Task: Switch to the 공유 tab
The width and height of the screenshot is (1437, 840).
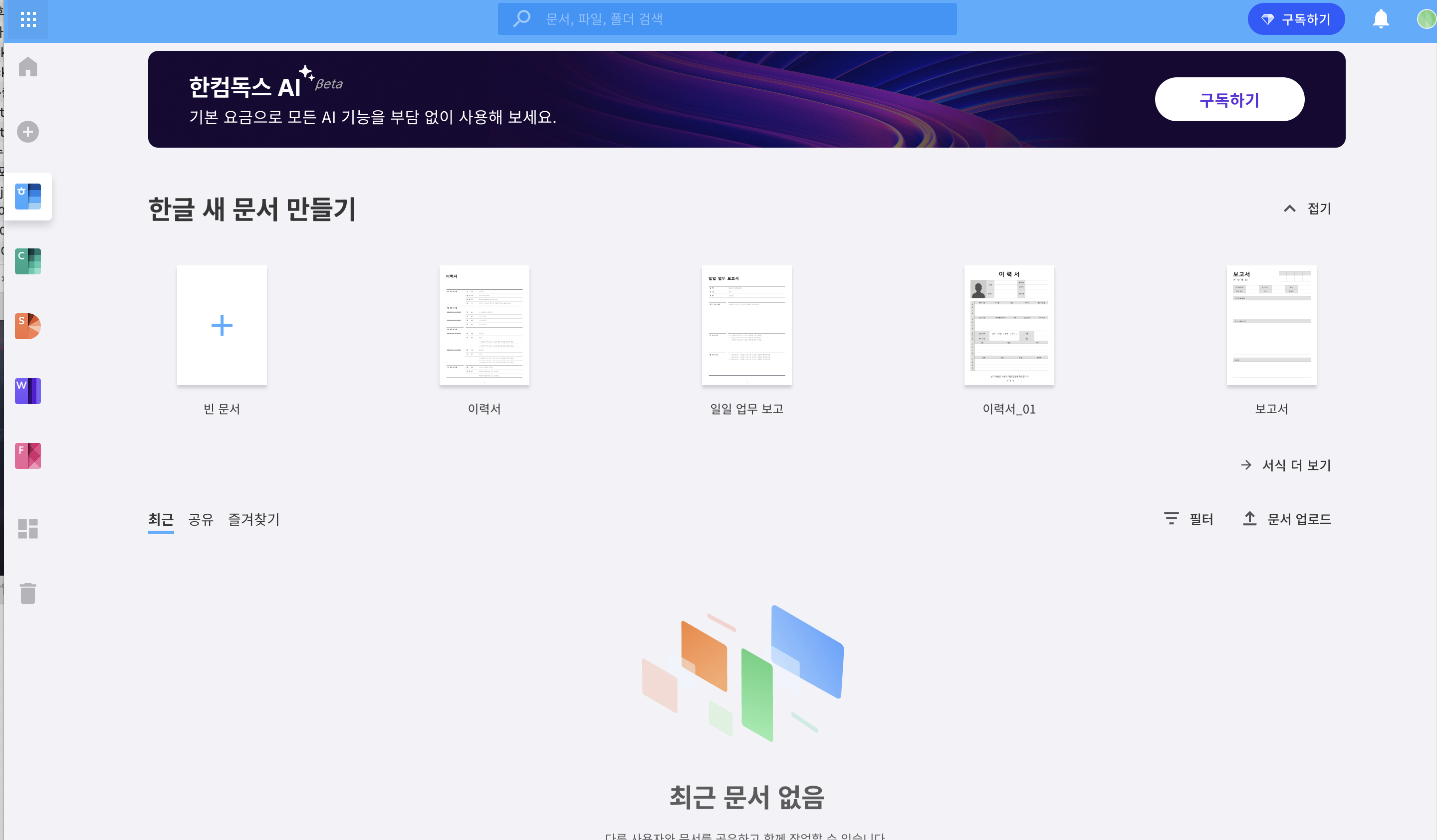Action: pyautogui.click(x=201, y=519)
